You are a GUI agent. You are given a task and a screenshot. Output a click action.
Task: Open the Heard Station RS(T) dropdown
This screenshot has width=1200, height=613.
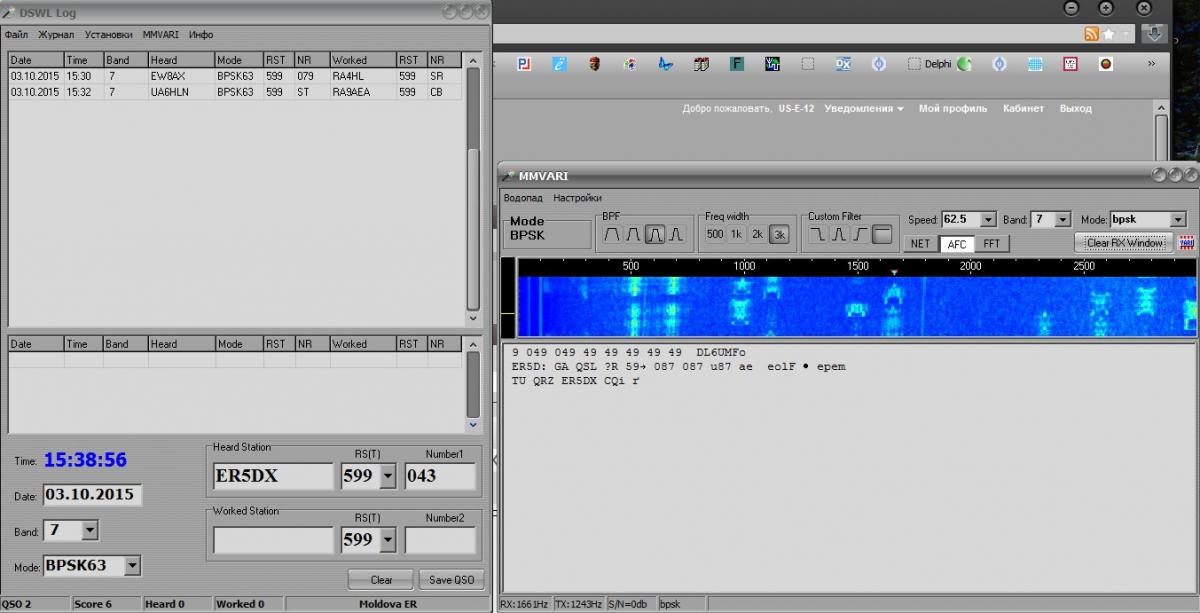(x=388, y=476)
